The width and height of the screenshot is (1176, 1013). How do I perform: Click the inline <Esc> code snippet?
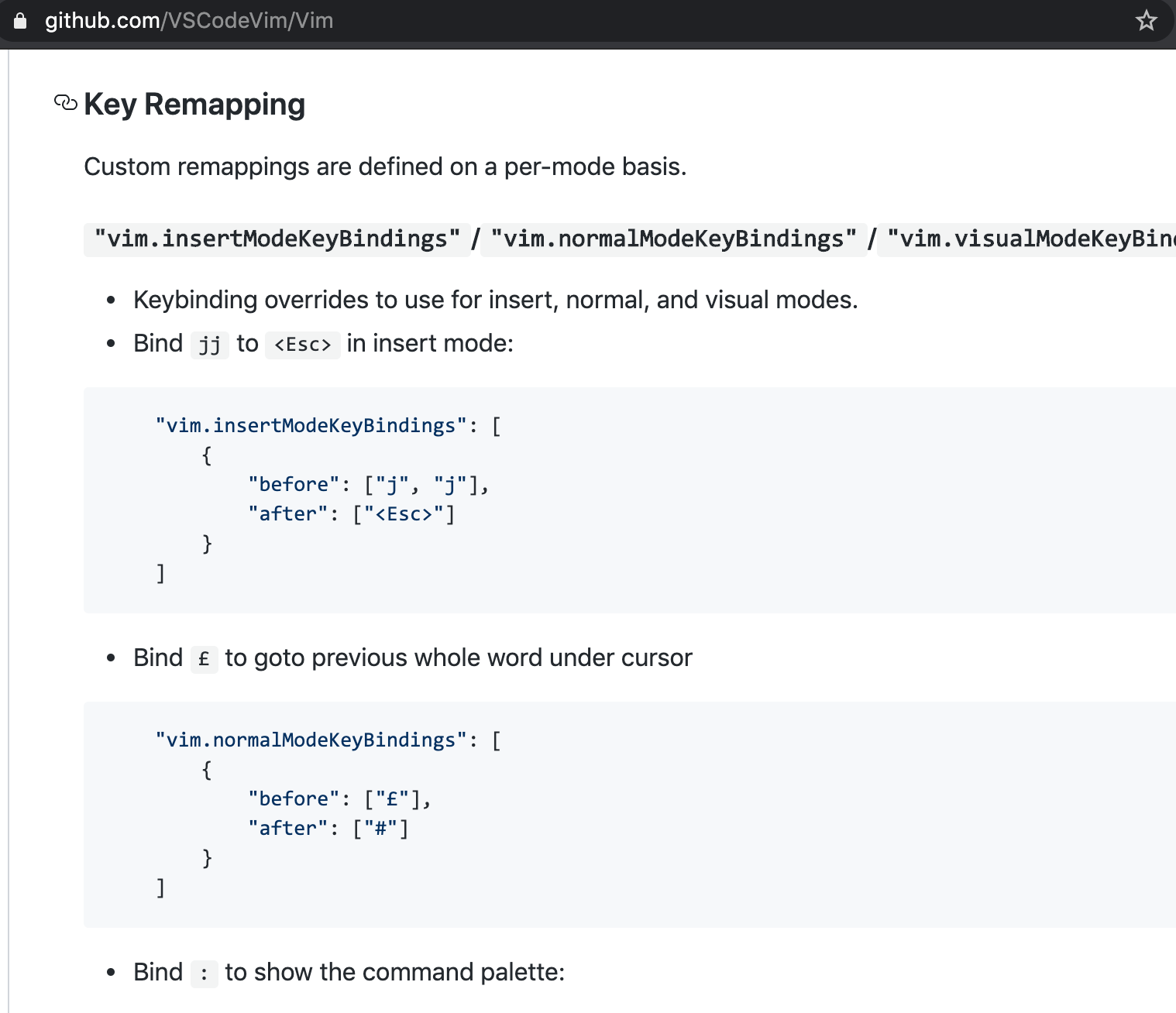(303, 344)
